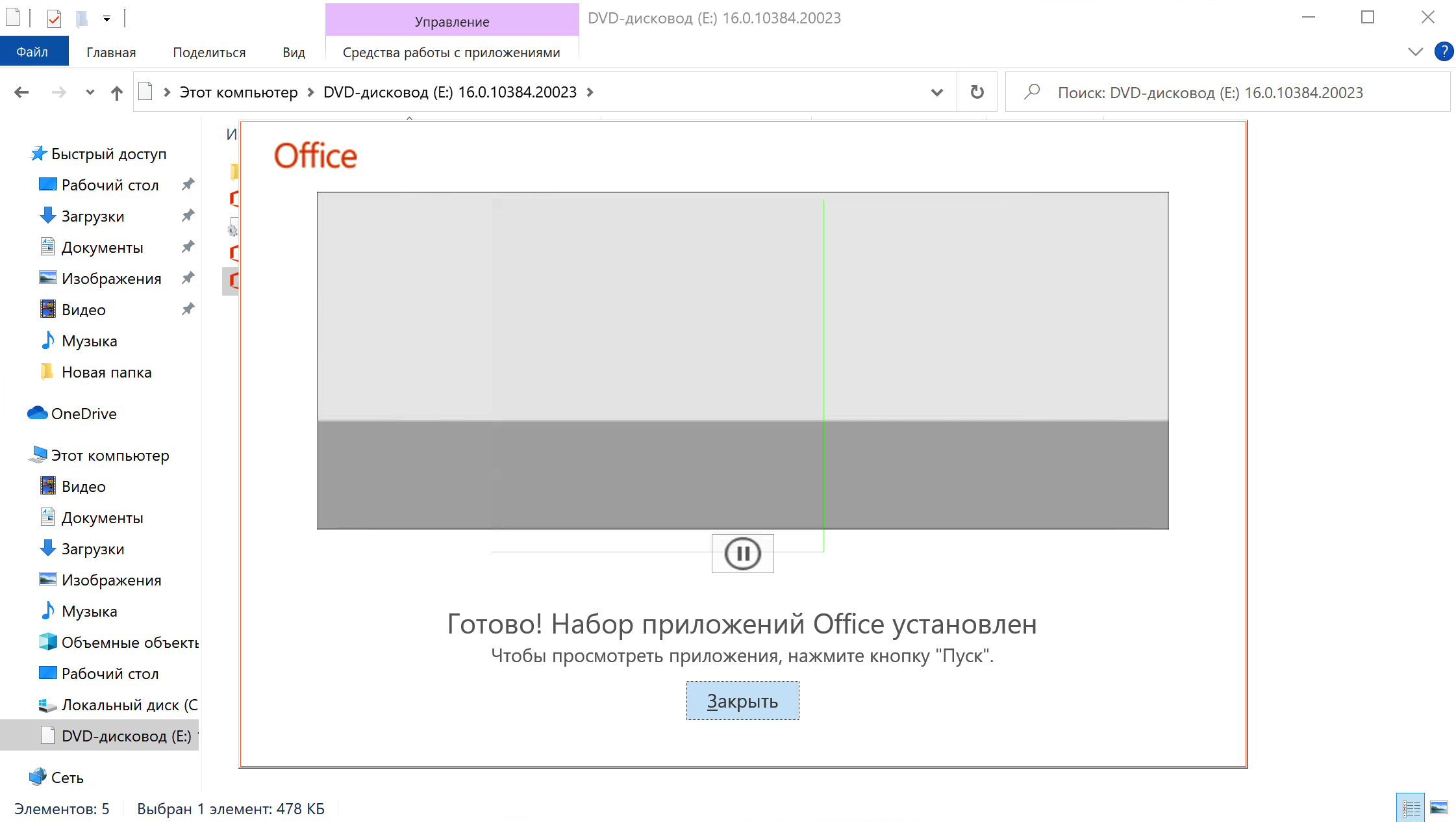Open the recent locations dropdown arrow

click(90, 92)
